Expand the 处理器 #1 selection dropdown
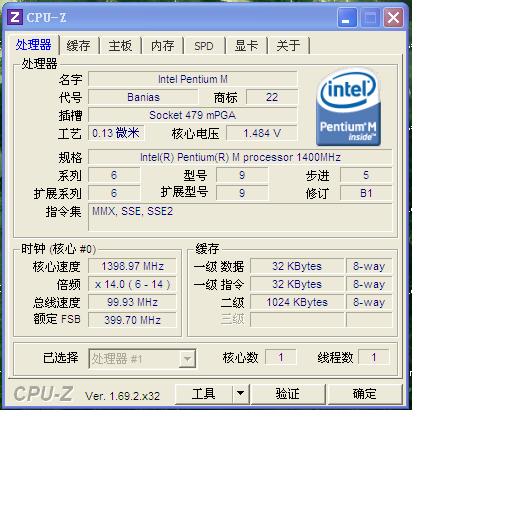 tap(187, 359)
